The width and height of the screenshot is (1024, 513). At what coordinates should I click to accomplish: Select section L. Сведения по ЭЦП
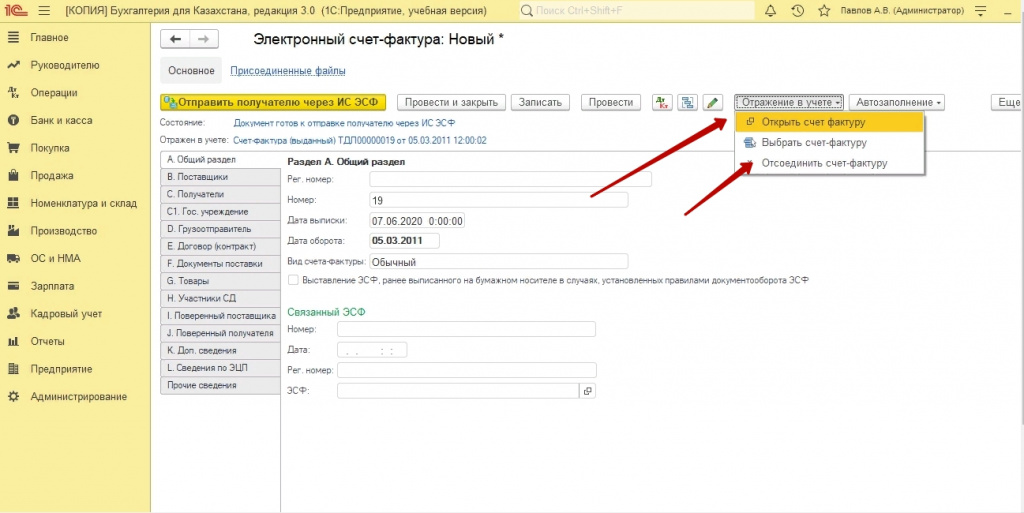220,368
